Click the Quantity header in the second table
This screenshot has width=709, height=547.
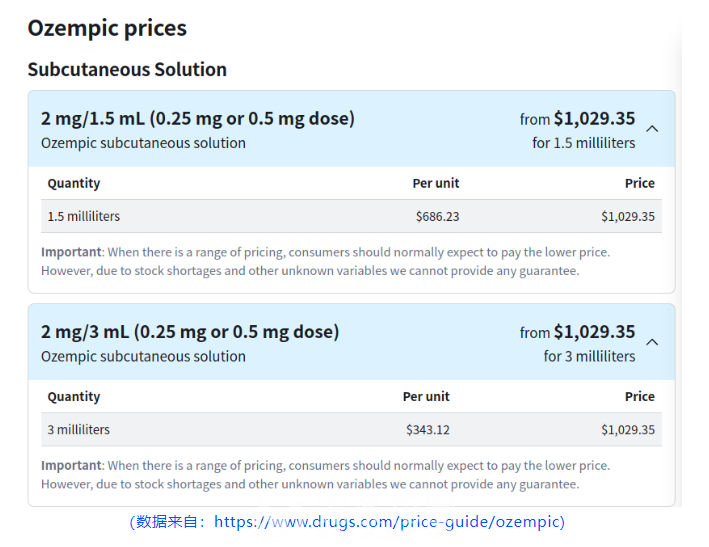pos(74,396)
